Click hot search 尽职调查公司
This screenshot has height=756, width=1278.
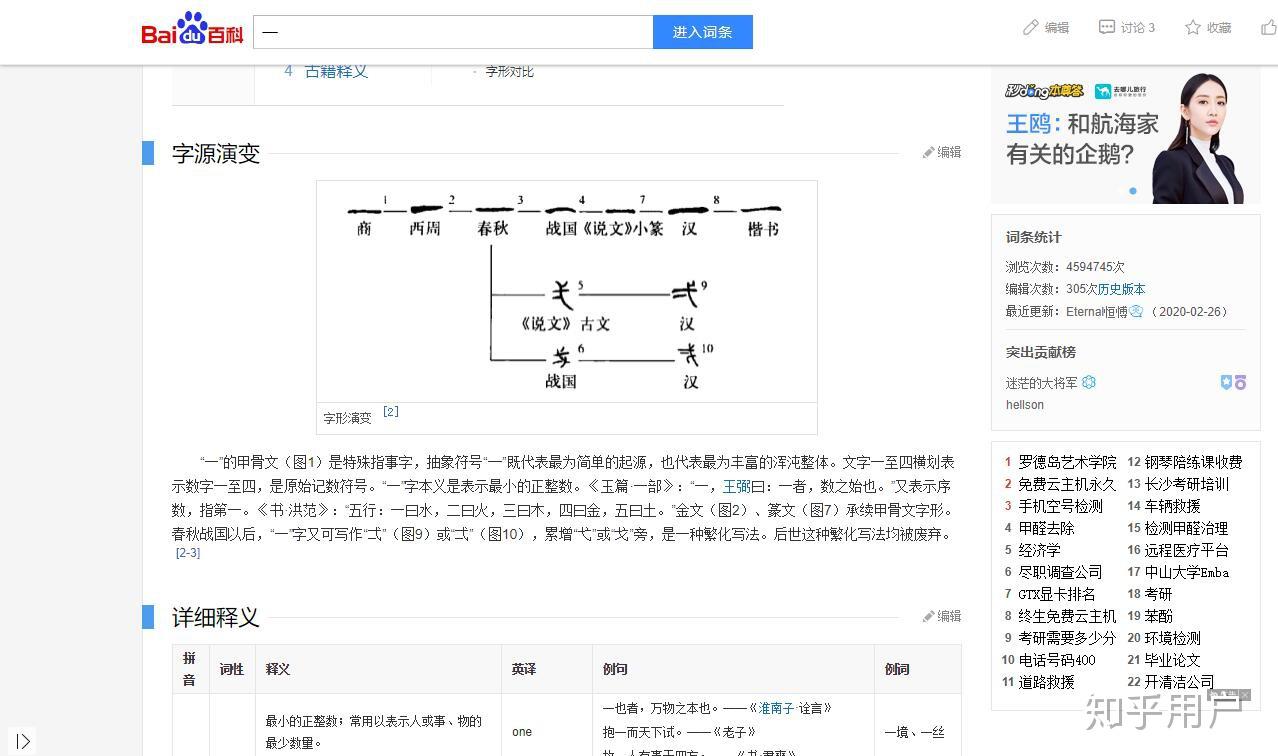tap(1060, 572)
